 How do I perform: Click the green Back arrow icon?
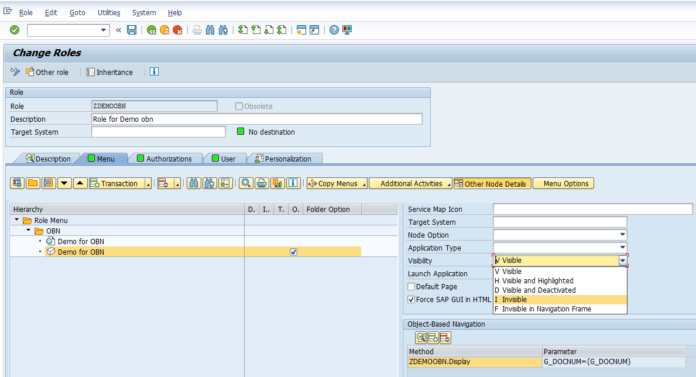tap(151, 30)
